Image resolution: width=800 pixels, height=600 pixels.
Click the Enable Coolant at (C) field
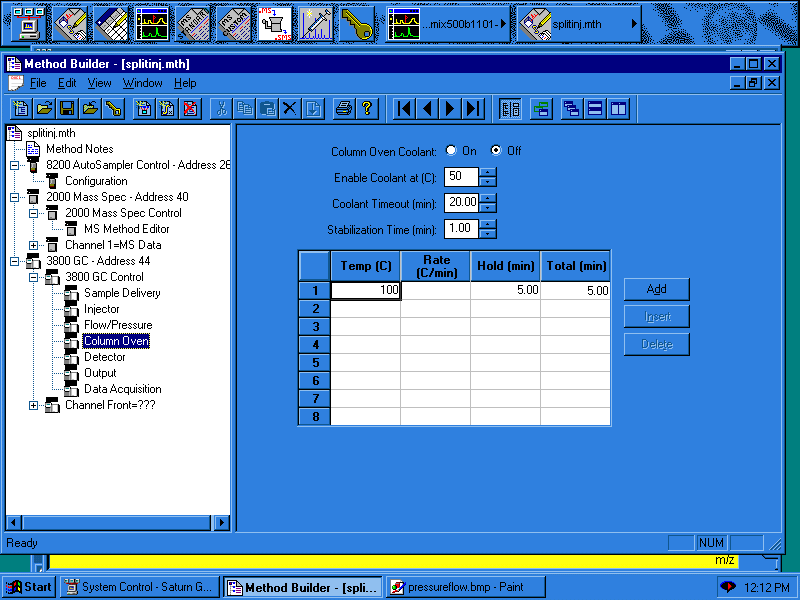pos(462,177)
